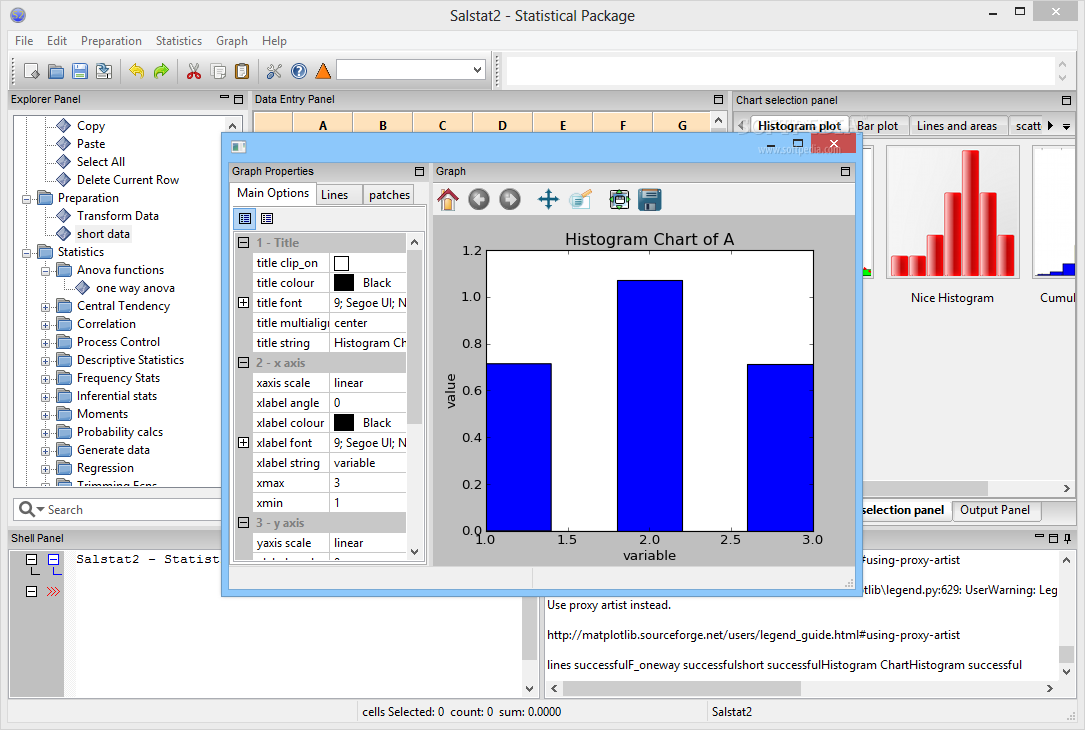Click the Copy toolbar icon
The height and width of the screenshot is (730, 1085).
(x=218, y=71)
